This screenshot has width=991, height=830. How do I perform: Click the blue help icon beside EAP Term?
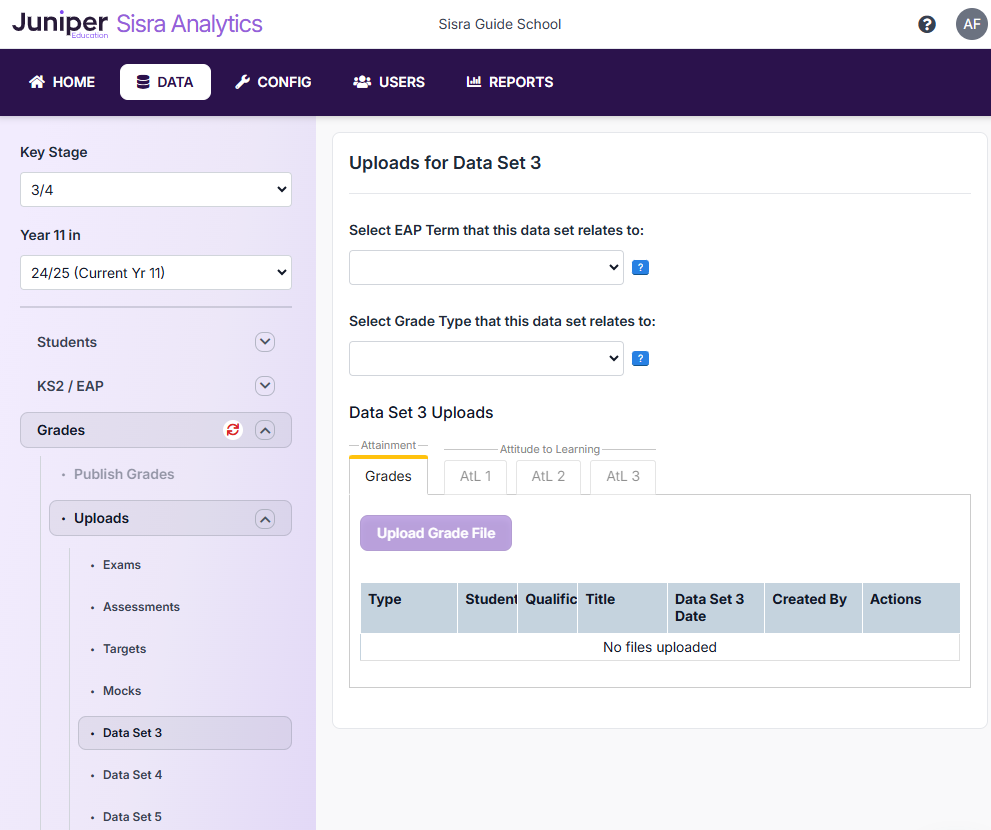[641, 268]
